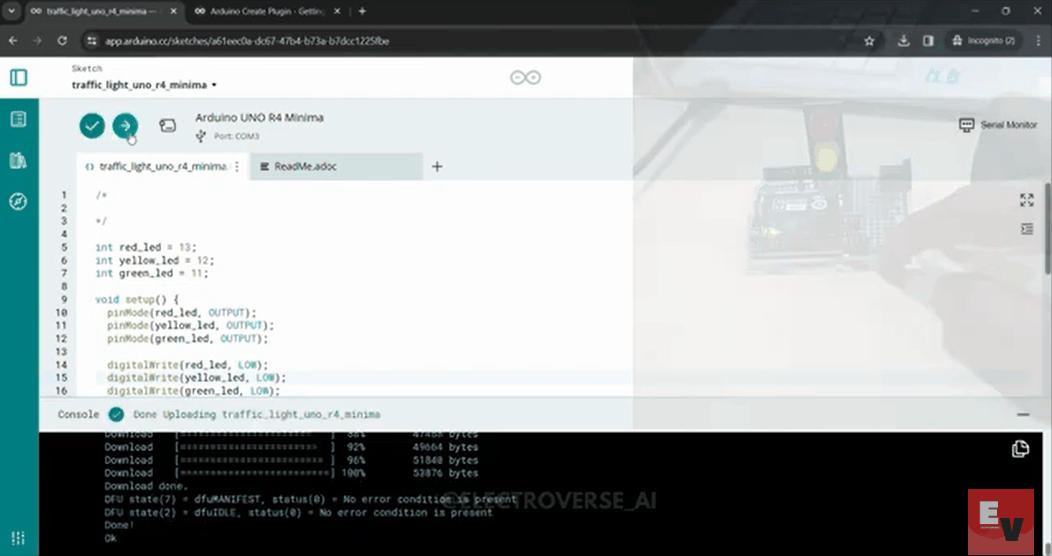Open sketch name dropdown arrow

tap(214, 85)
